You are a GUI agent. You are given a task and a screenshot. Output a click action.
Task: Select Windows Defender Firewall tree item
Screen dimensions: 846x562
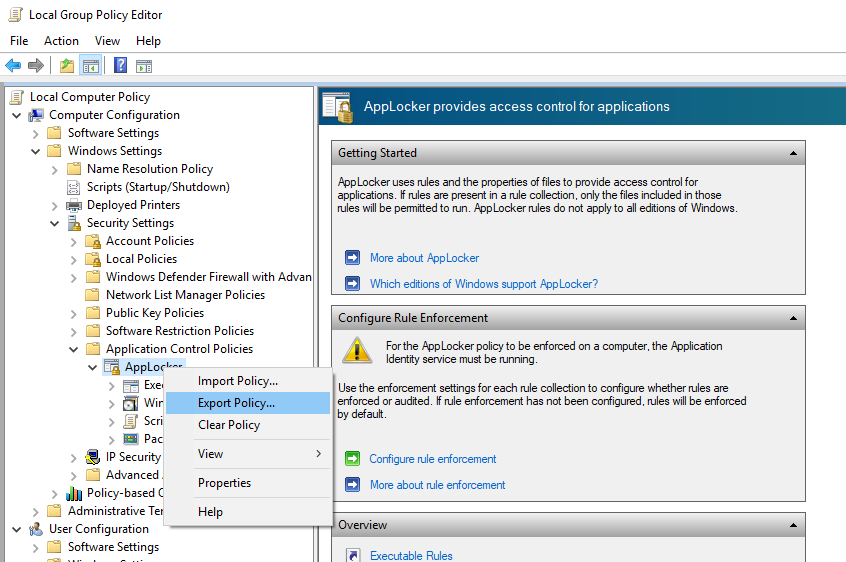point(209,277)
